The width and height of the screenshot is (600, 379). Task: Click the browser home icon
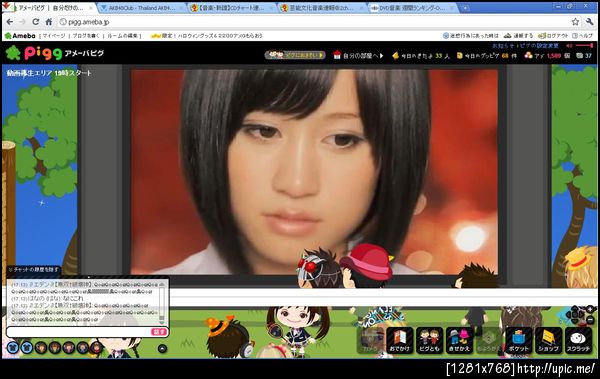click(x=49, y=22)
